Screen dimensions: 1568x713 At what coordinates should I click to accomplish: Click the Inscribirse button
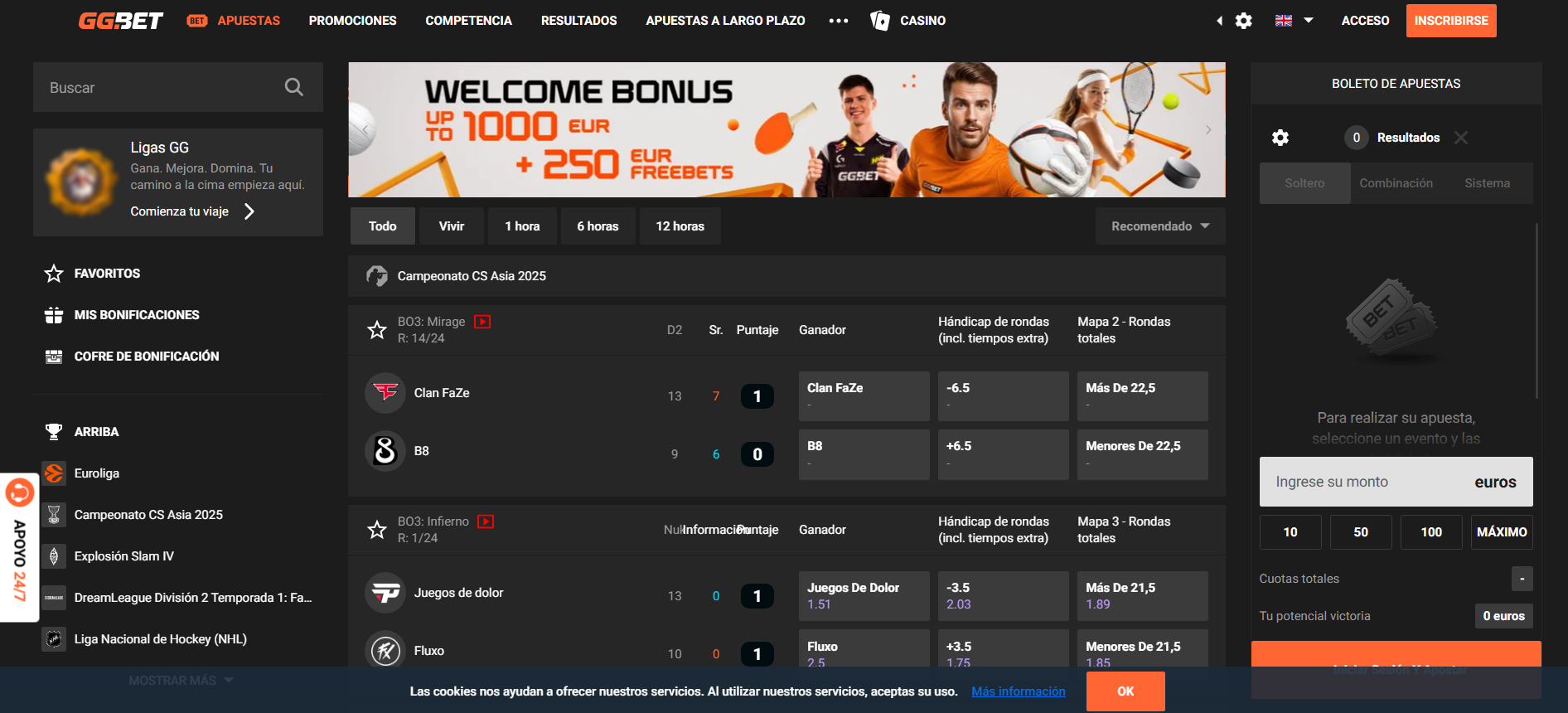1450,21
